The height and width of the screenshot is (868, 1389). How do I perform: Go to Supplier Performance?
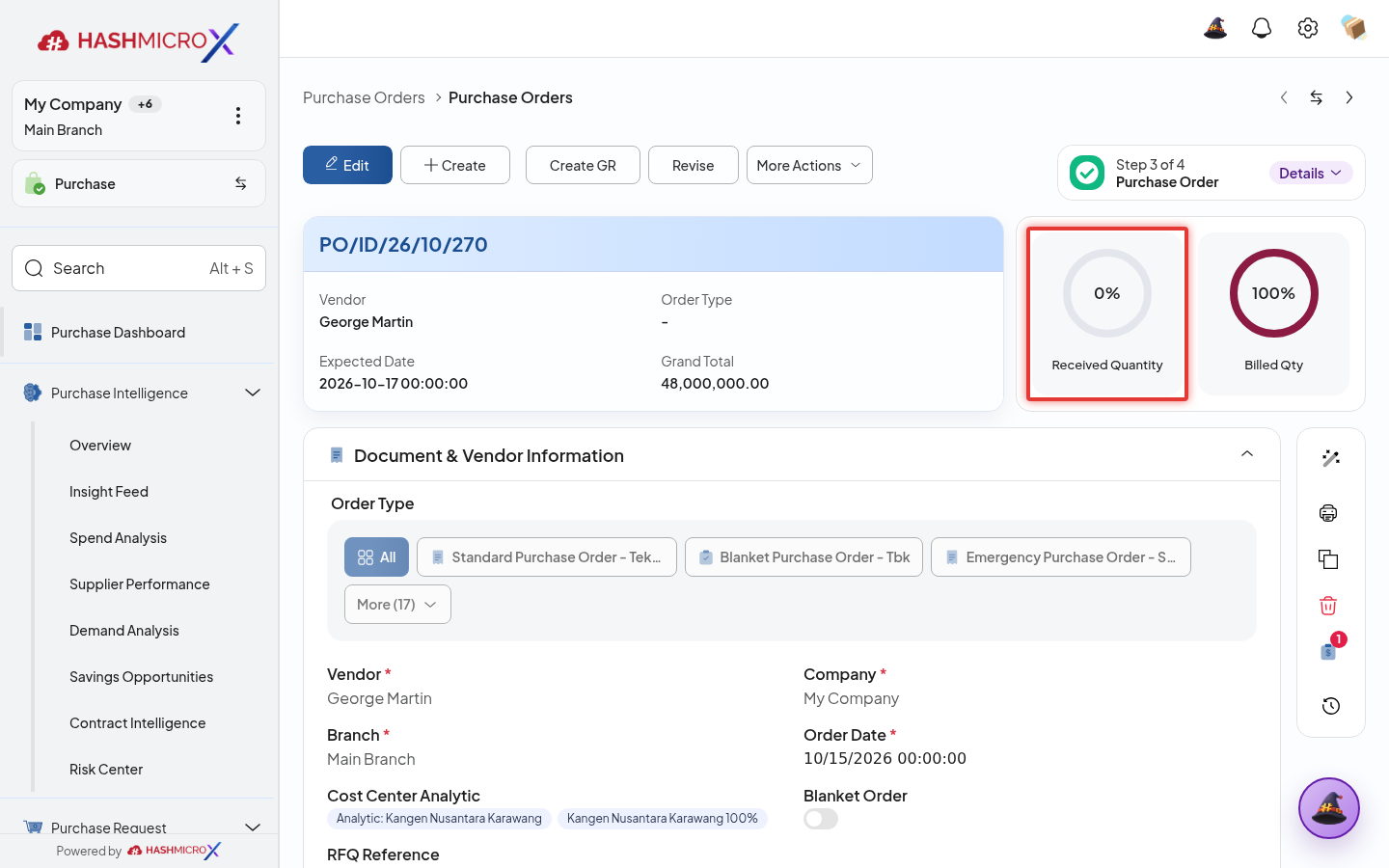coord(140,584)
